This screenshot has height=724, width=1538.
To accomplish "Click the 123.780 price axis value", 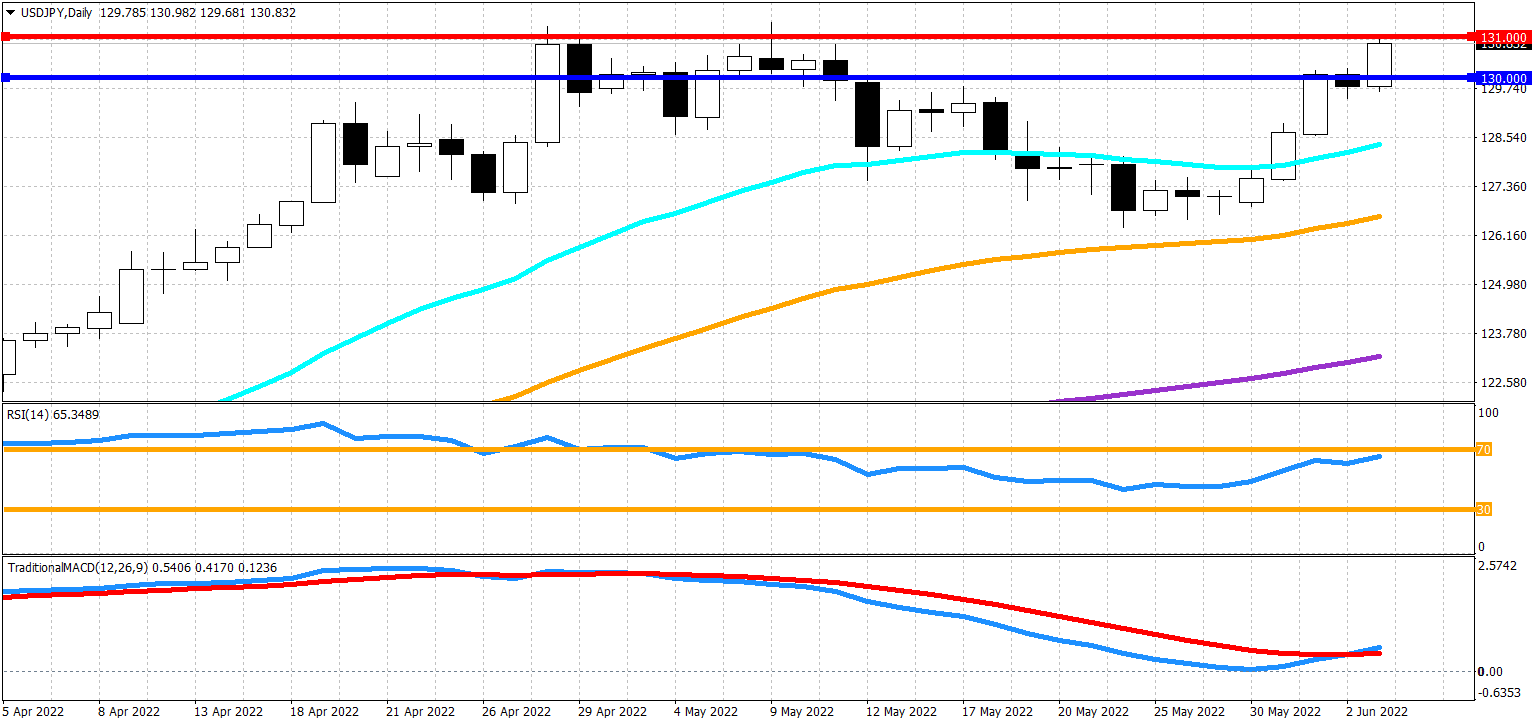I will pyautogui.click(x=1503, y=334).
